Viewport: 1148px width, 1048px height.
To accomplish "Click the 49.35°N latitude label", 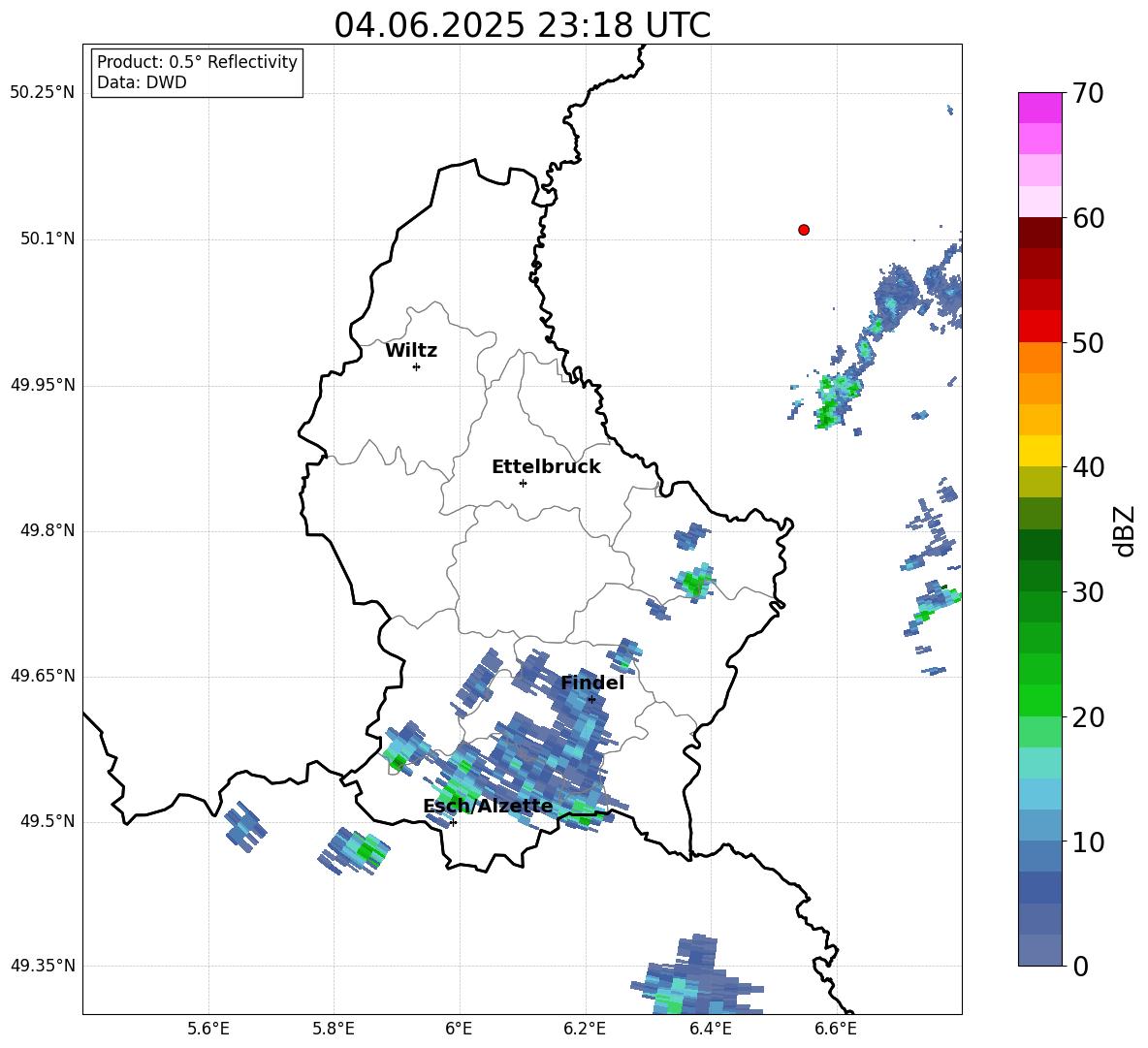I will (43, 966).
